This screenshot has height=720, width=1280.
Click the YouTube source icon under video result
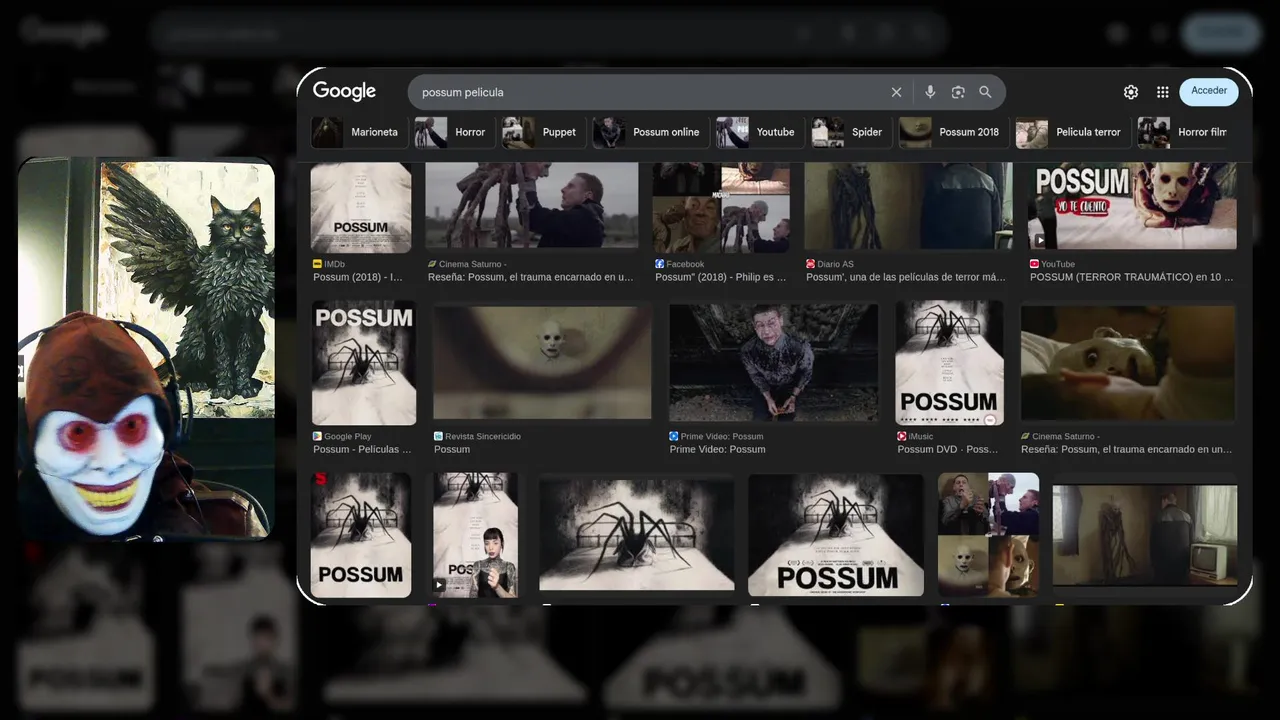point(1034,264)
